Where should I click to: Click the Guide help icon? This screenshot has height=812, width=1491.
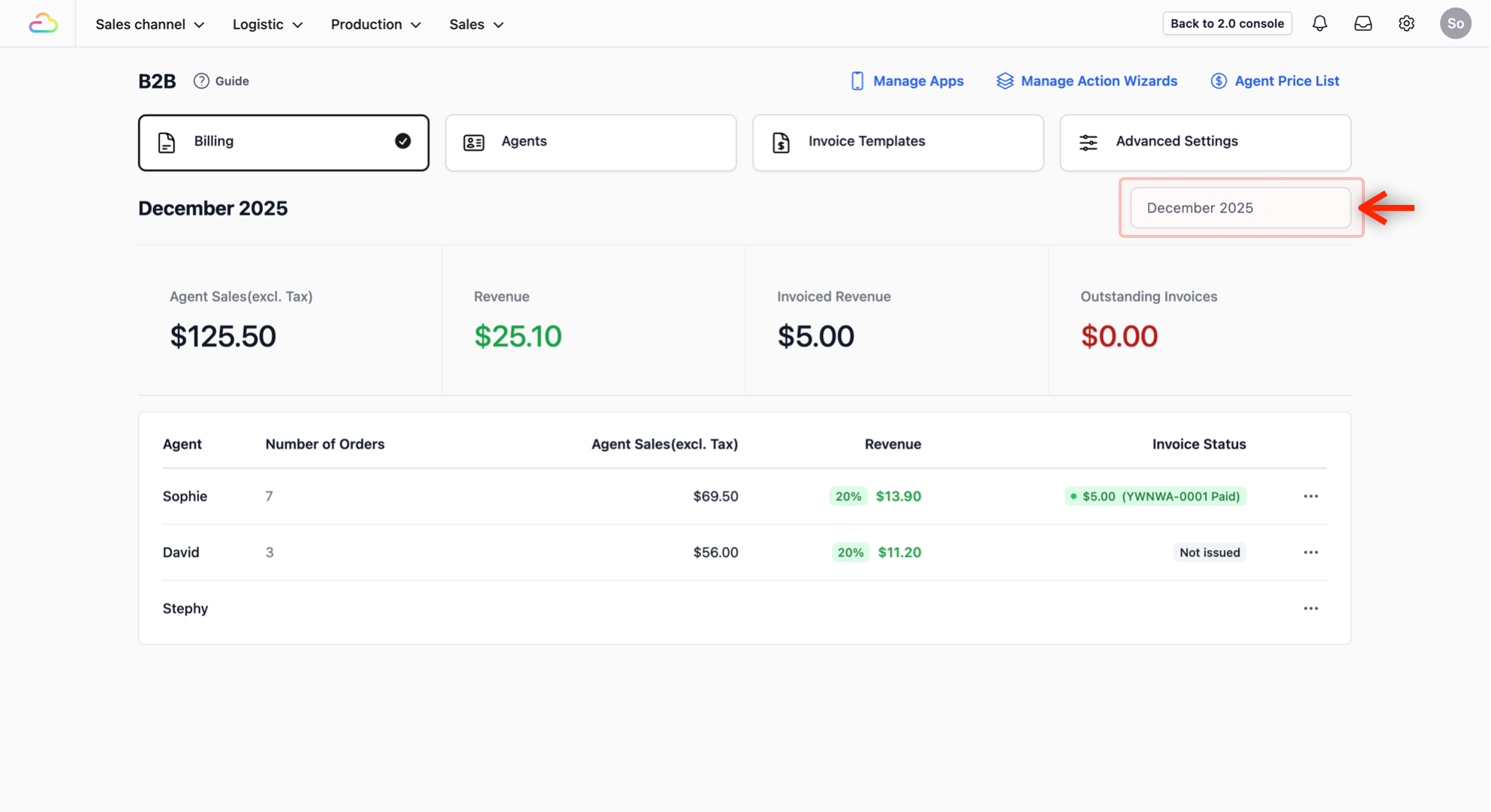click(201, 81)
